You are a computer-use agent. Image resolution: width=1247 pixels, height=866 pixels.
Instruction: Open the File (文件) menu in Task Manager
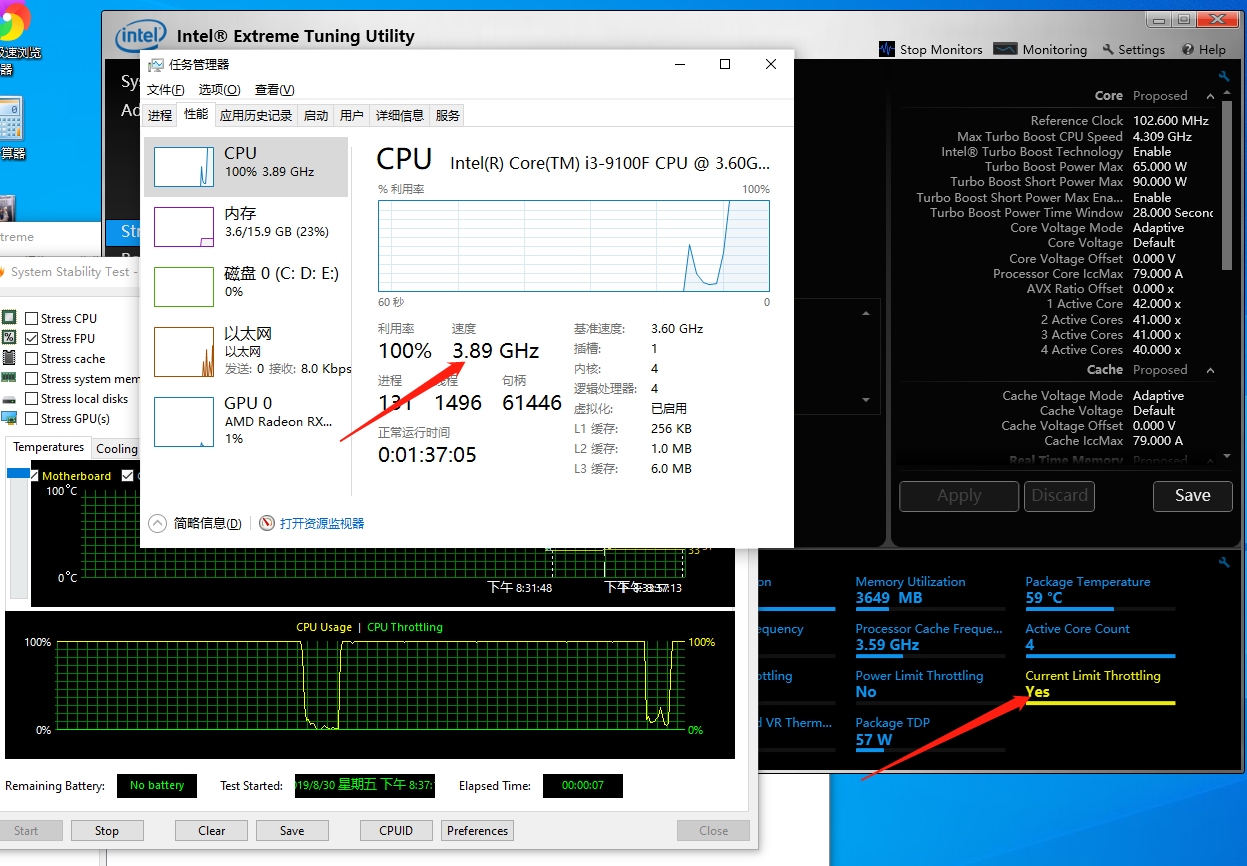click(166, 90)
